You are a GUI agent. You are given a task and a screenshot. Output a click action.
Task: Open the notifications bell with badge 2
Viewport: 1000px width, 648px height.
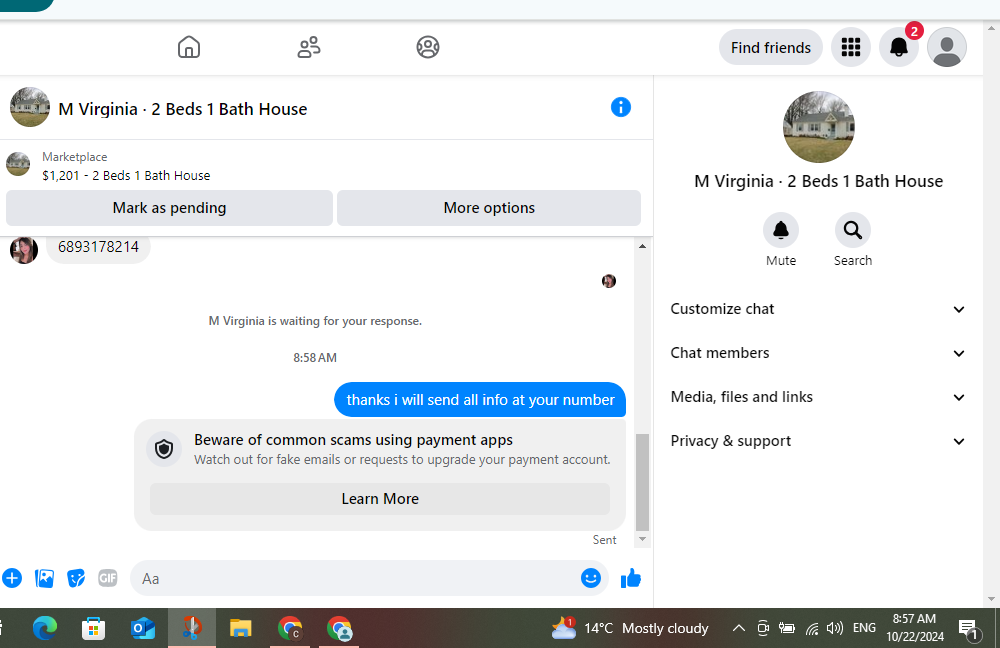pos(899,47)
